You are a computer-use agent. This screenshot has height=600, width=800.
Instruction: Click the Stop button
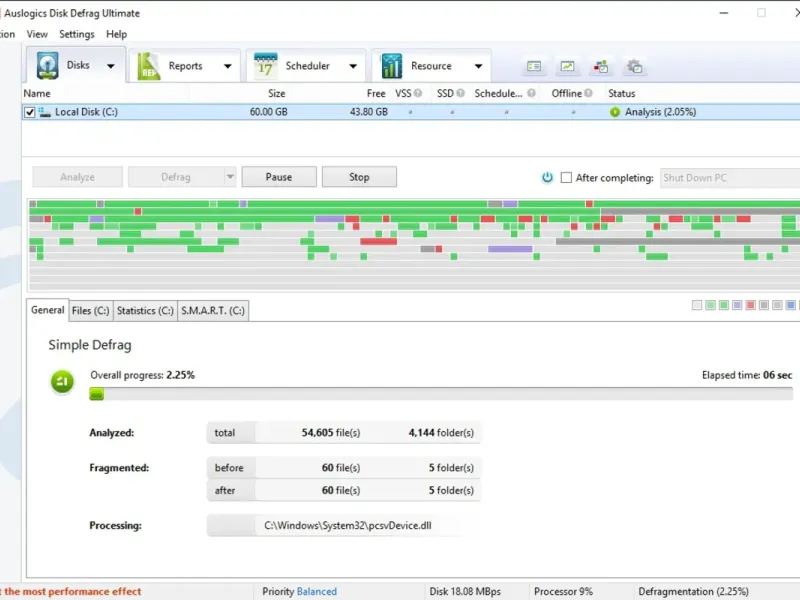359,177
